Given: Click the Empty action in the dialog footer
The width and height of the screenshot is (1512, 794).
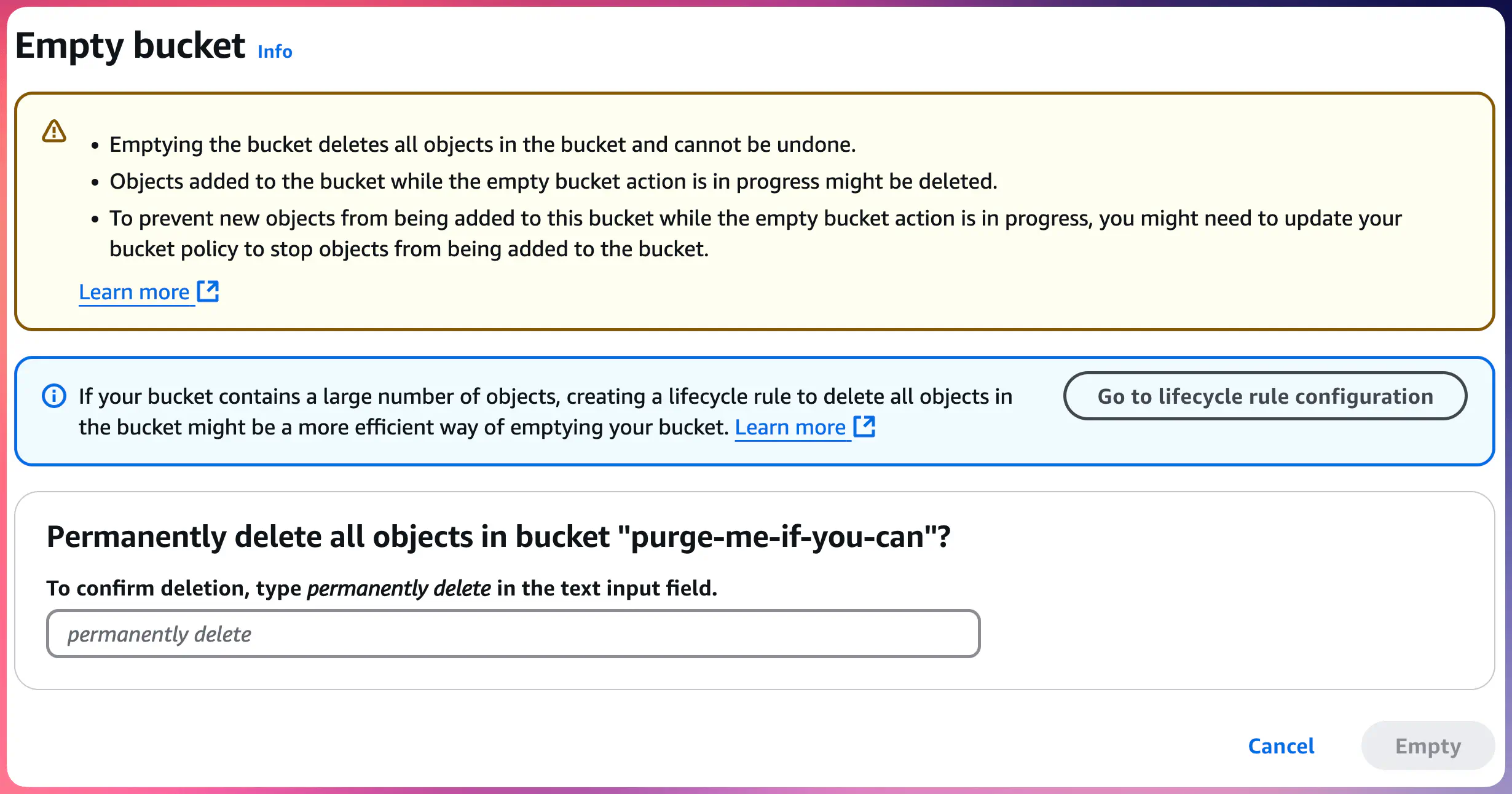Looking at the screenshot, I should (1427, 745).
